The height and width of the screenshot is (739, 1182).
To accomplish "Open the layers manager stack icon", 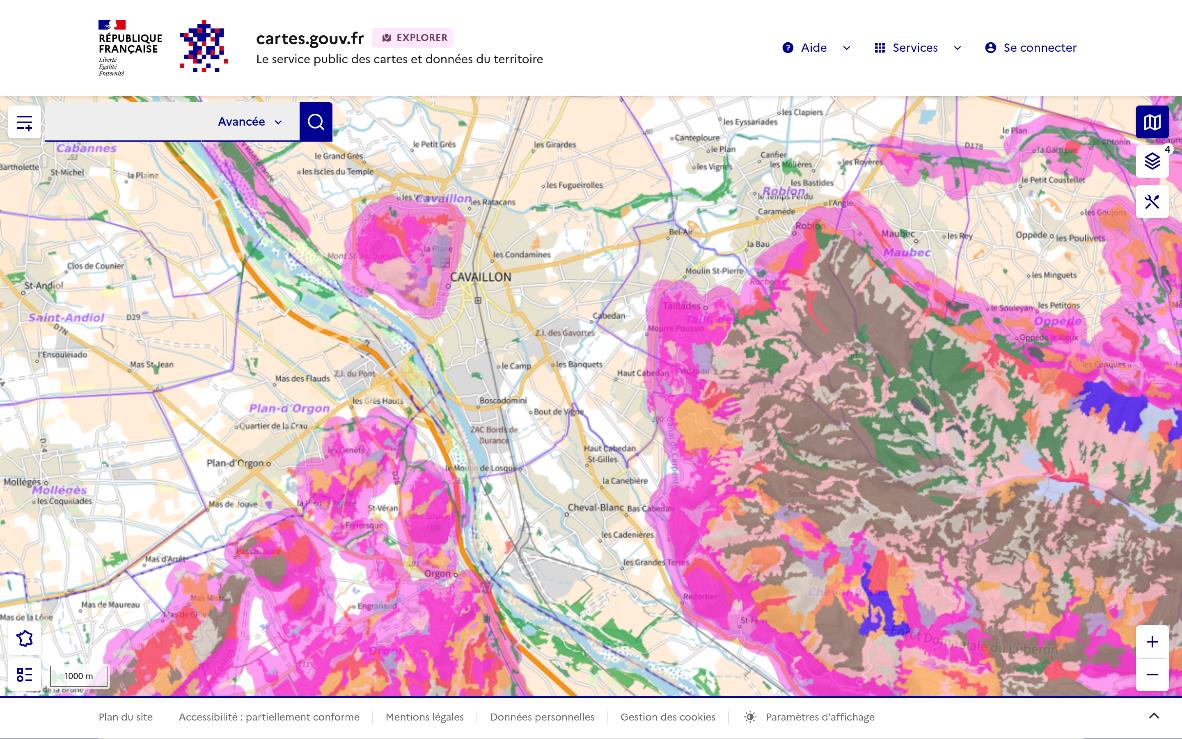I will [x=1152, y=161].
